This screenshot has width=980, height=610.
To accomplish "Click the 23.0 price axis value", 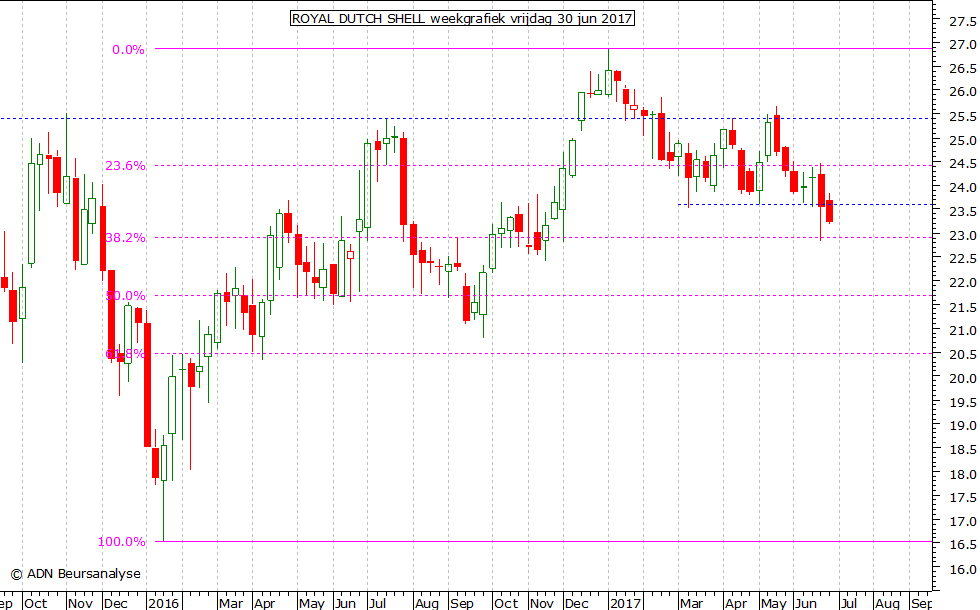I will [x=962, y=236].
